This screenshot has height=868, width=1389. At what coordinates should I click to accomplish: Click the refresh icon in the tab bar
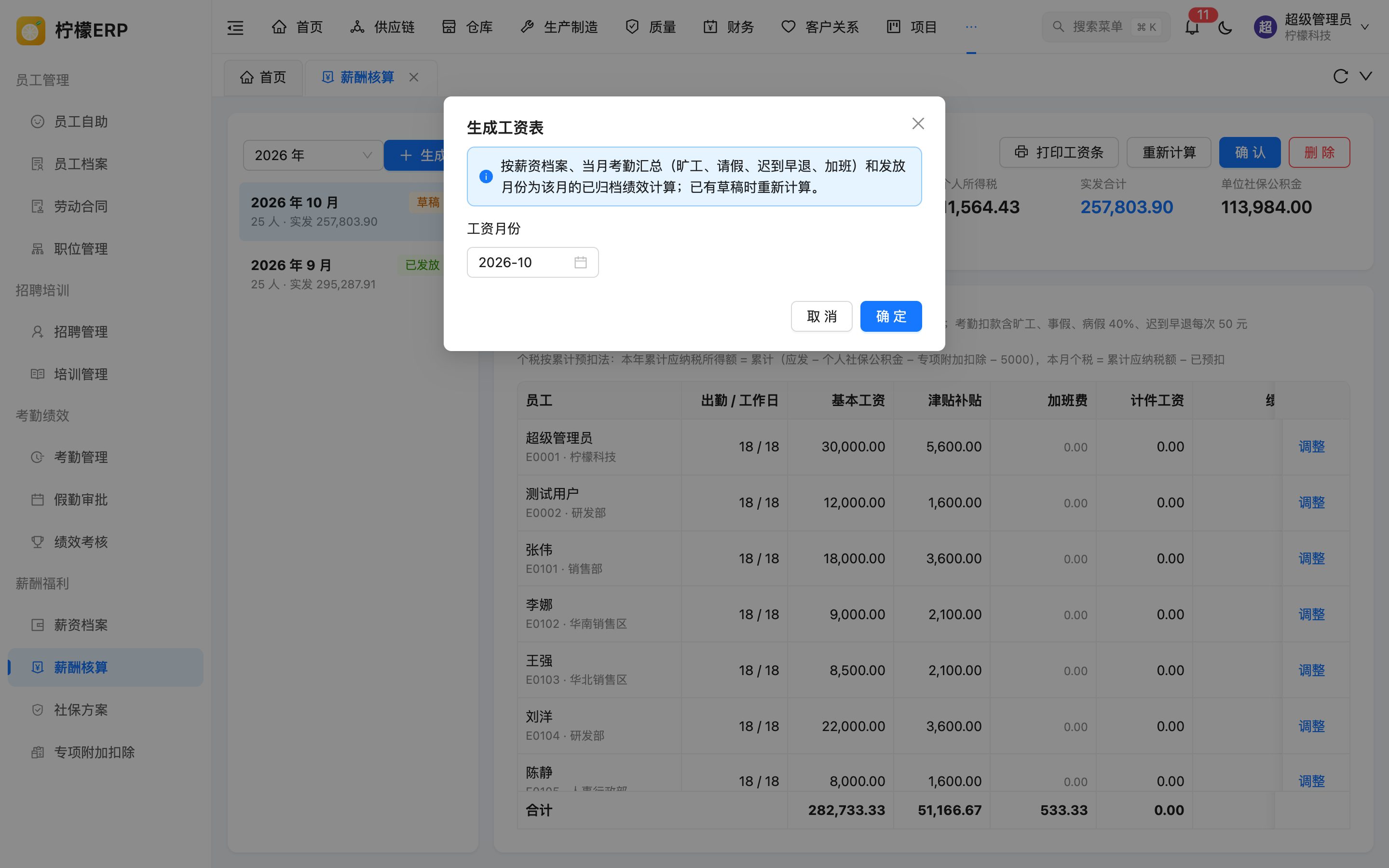coord(1340,76)
